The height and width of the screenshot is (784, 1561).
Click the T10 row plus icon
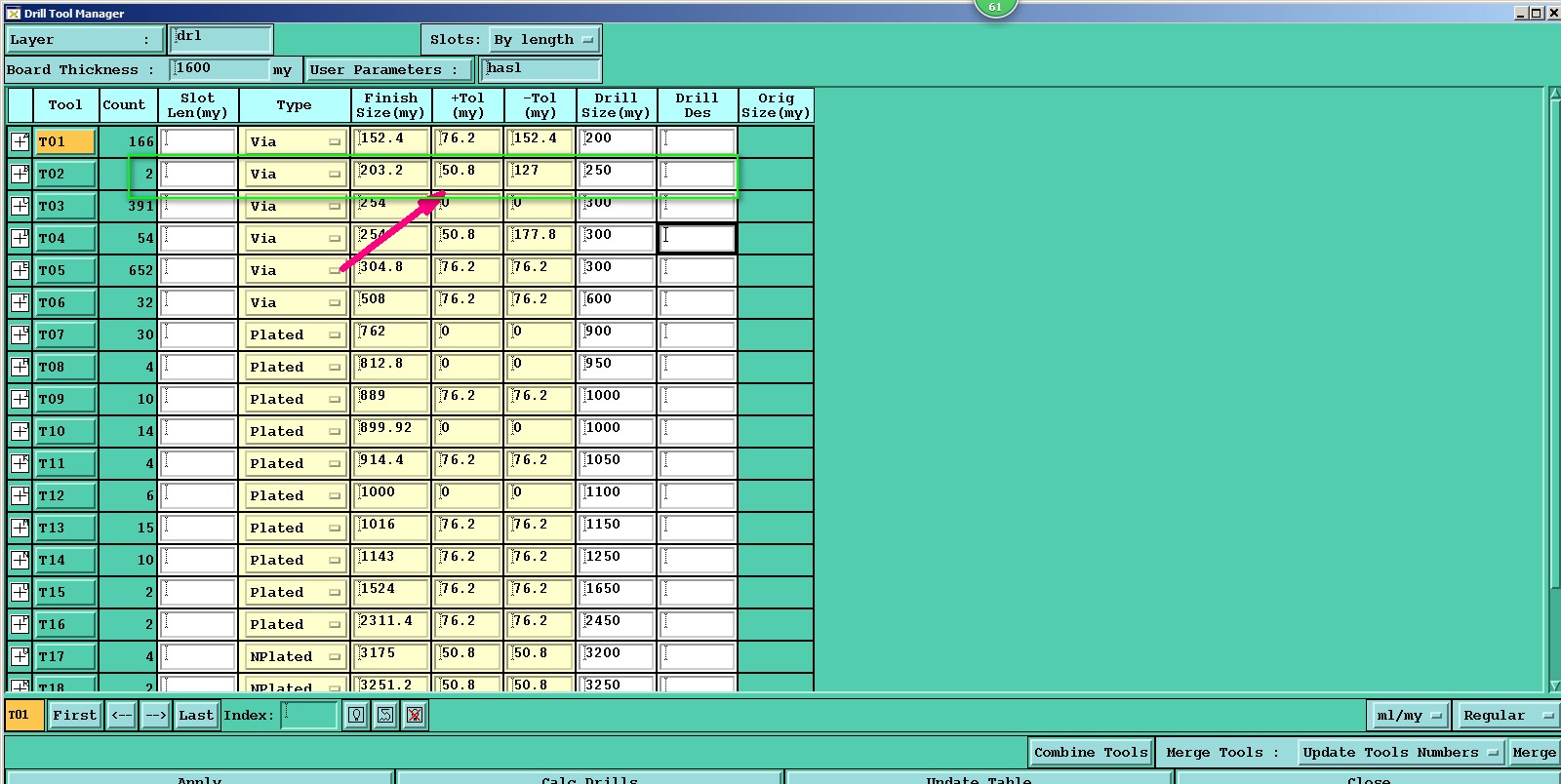click(x=20, y=431)
